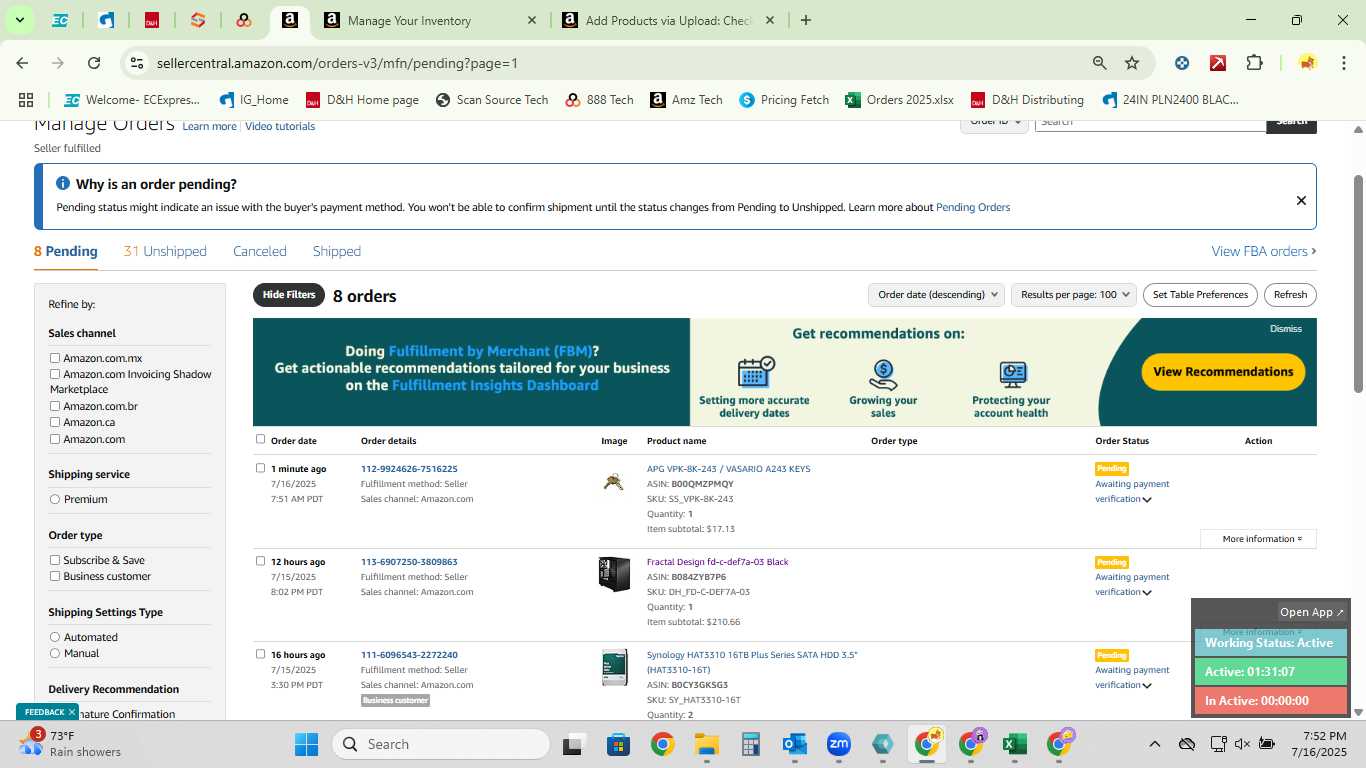Check the Amazon.com sales channel

click(x=55, y=439)
